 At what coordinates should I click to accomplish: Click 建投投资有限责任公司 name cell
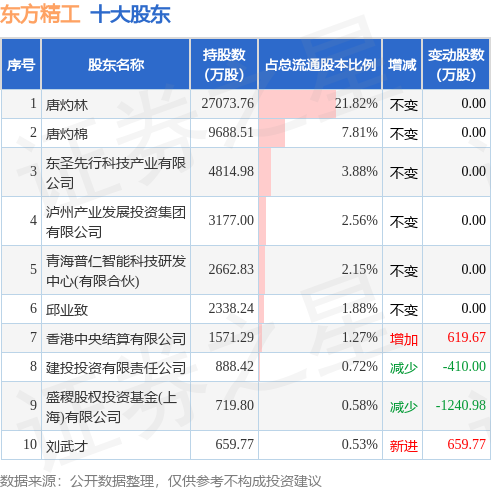click(x=116, y=368)
